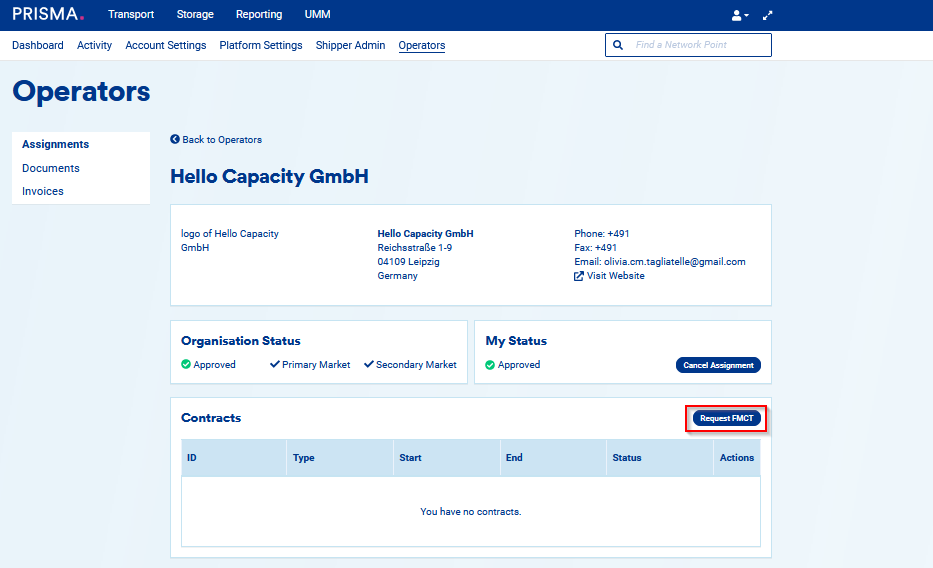Open the Reporting menu
This screenshot has width=933, height=568.
click(x=259, y=14)
